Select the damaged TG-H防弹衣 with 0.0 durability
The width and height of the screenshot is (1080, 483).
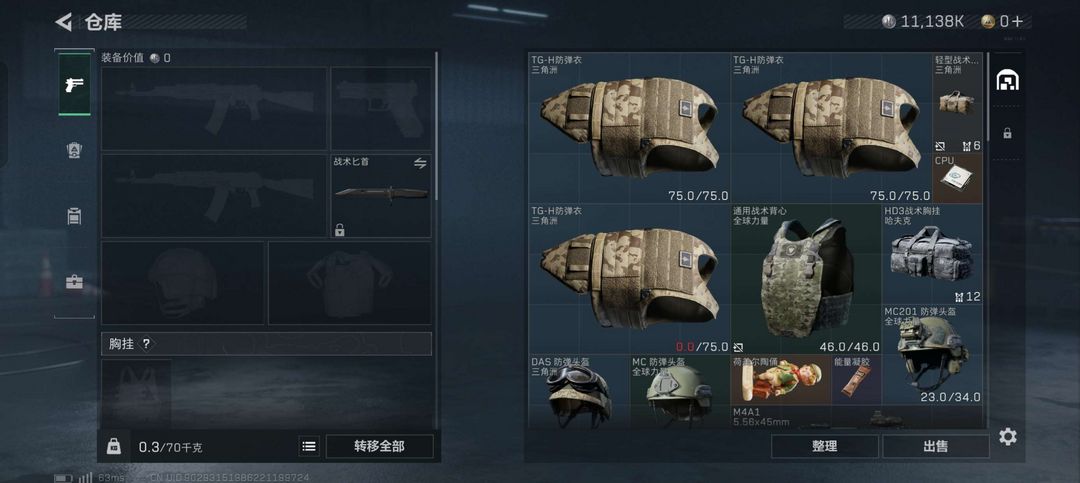(x=630, y=279)
